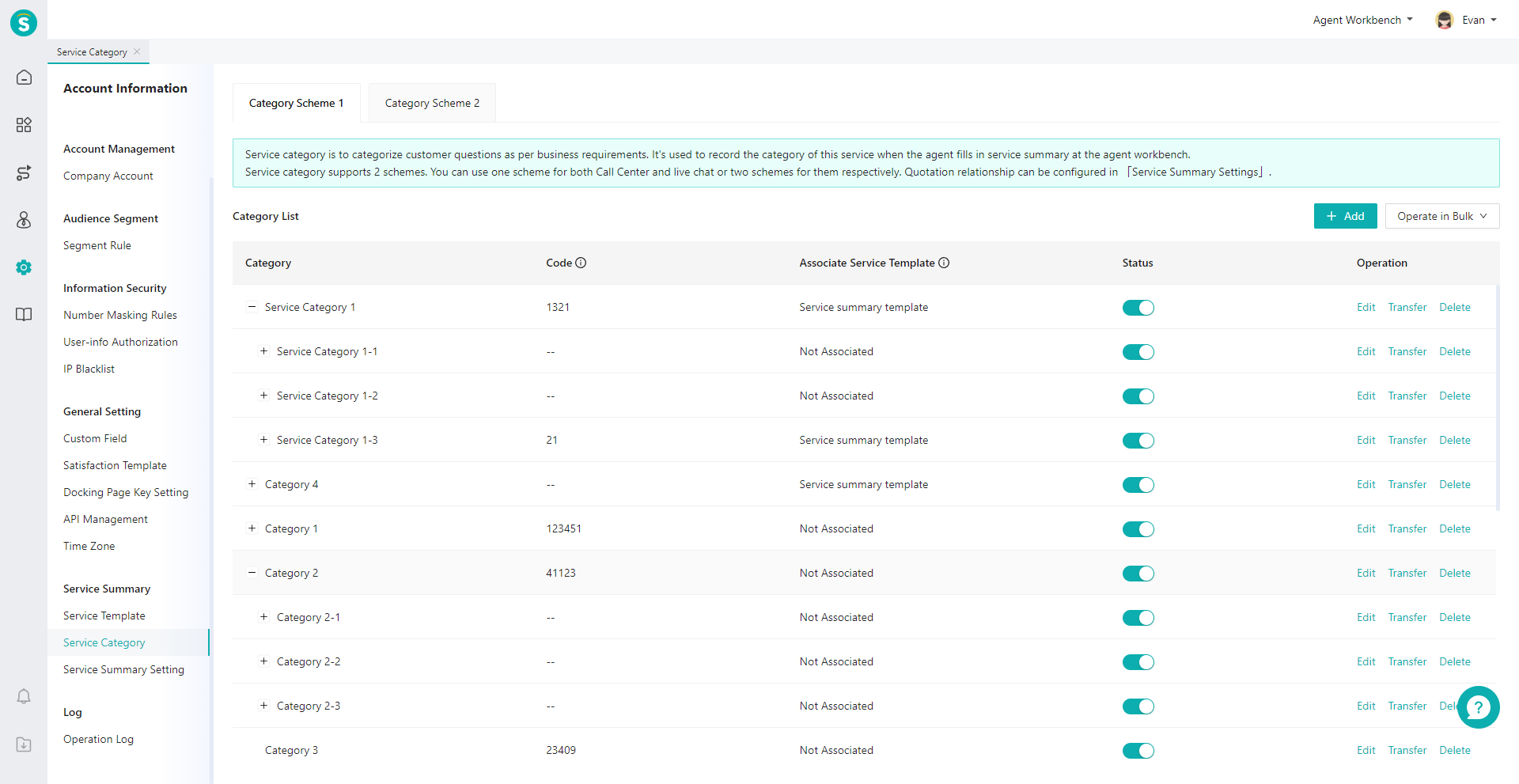Switch to Category Scheme 2 tab
1519x784 pixels.
coord(432,103)
